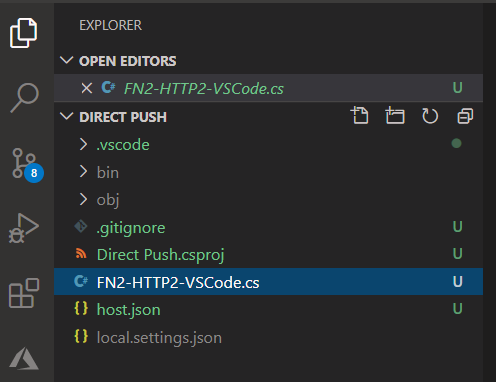The height and width of the screenshot is (382, 496).
Task: Click the U status beside host.json
Action: pos(457,309)
